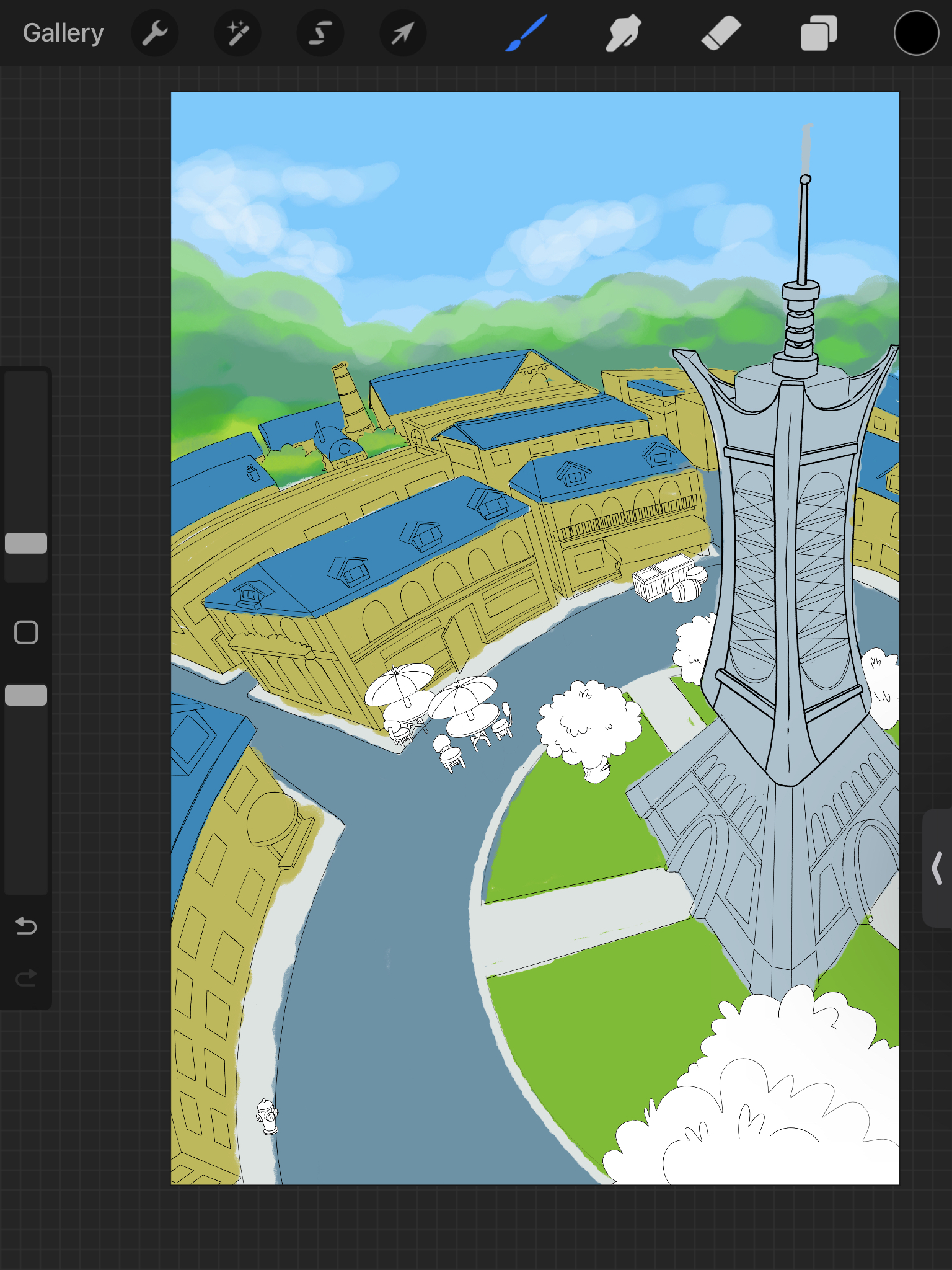The width and height of the screenshot is (952, 1270).
Task: Click the brush opacity slider handle
Action: (26, 695)
